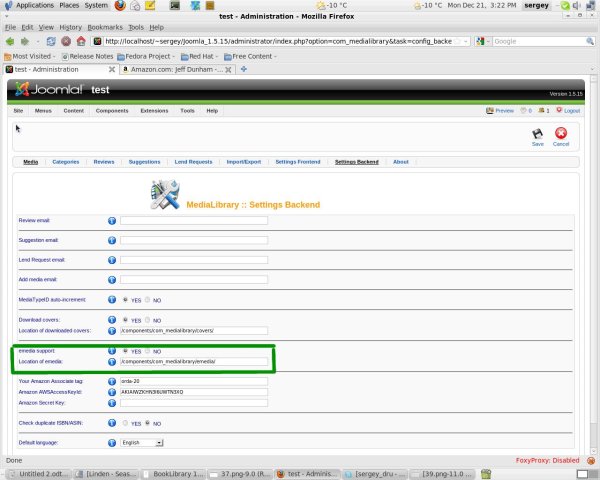This screenshot has height=480, width=600.
Task: Set Download covers to YES
Action: 125,320
